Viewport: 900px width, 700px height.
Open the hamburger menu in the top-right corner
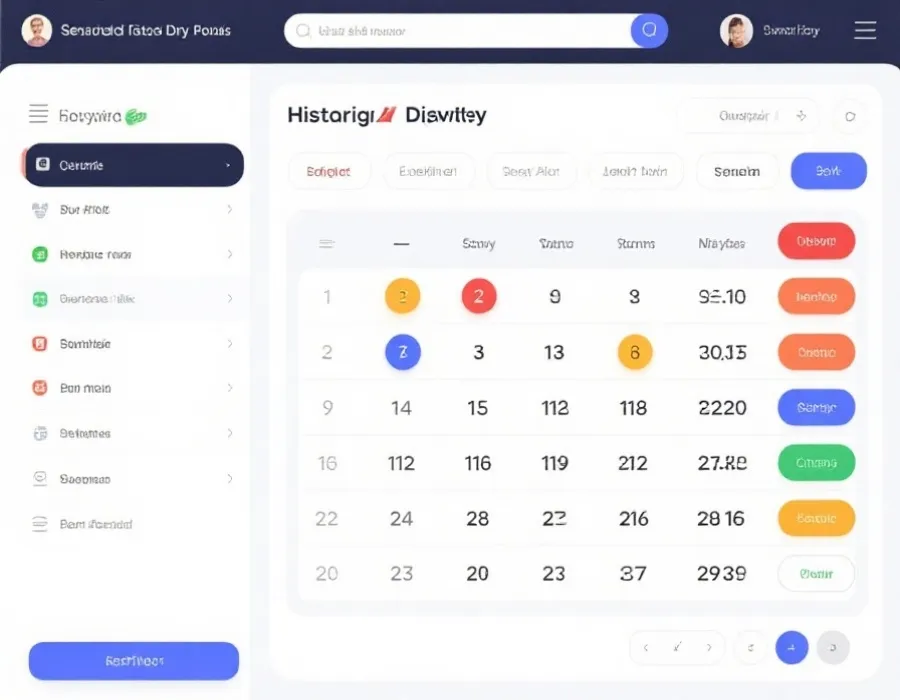point(865,31)
